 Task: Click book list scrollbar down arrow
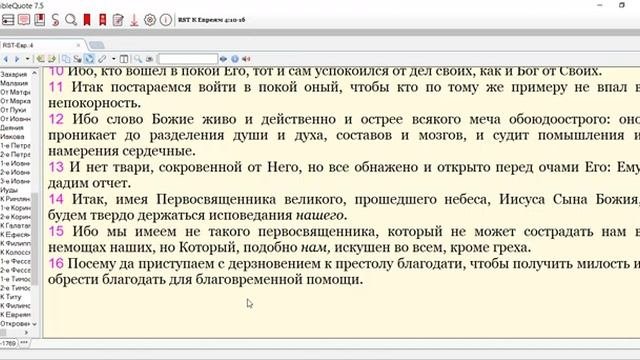35,324
